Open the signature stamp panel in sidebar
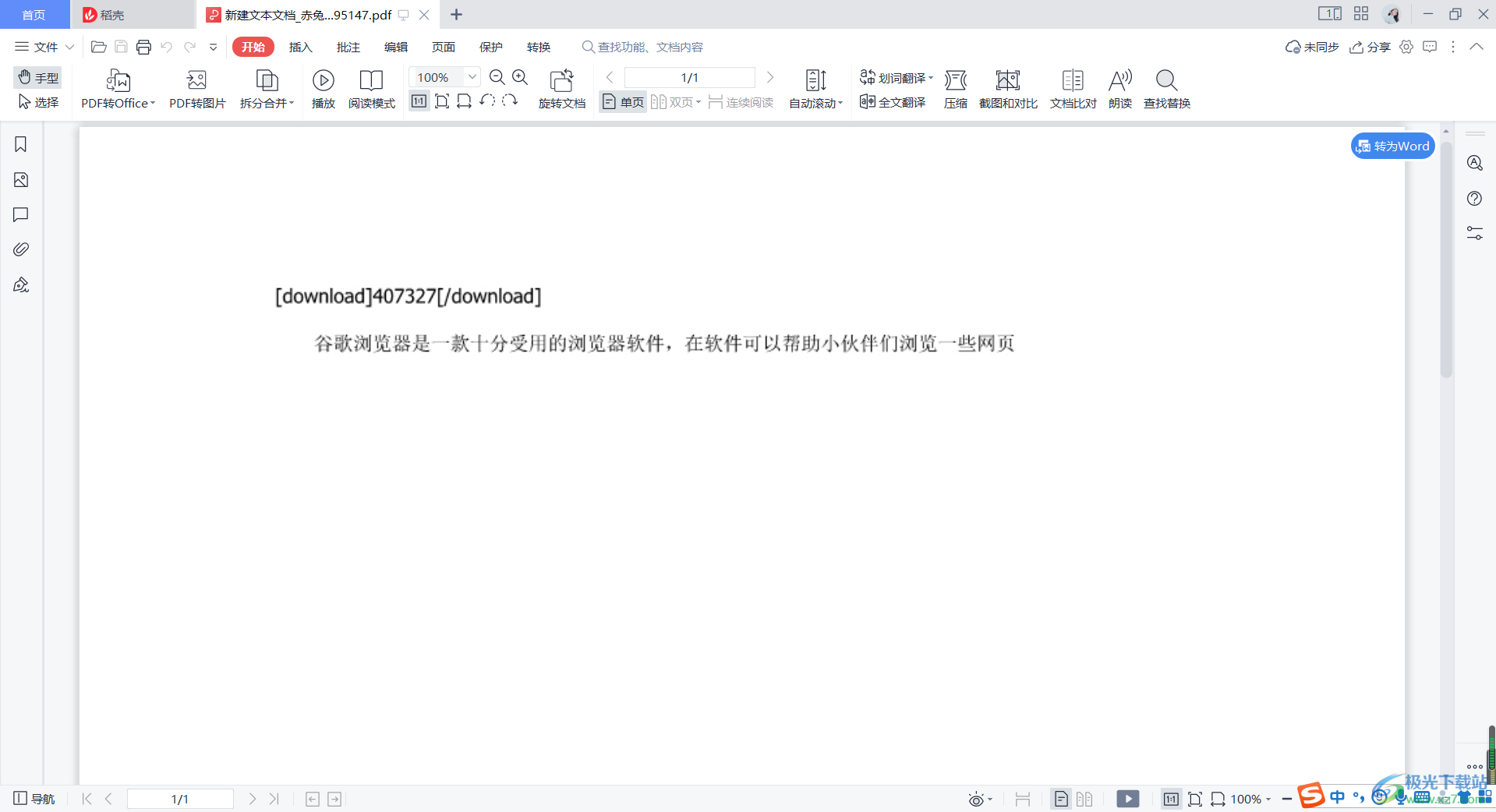Image resolution: width=1496 pixels, height=812 pixels. 21,284
